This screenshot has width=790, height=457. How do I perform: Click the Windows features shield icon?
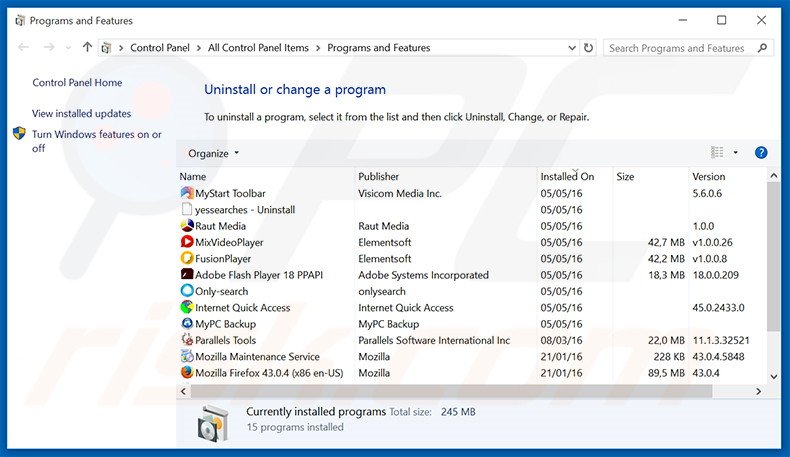pos(19,134)
